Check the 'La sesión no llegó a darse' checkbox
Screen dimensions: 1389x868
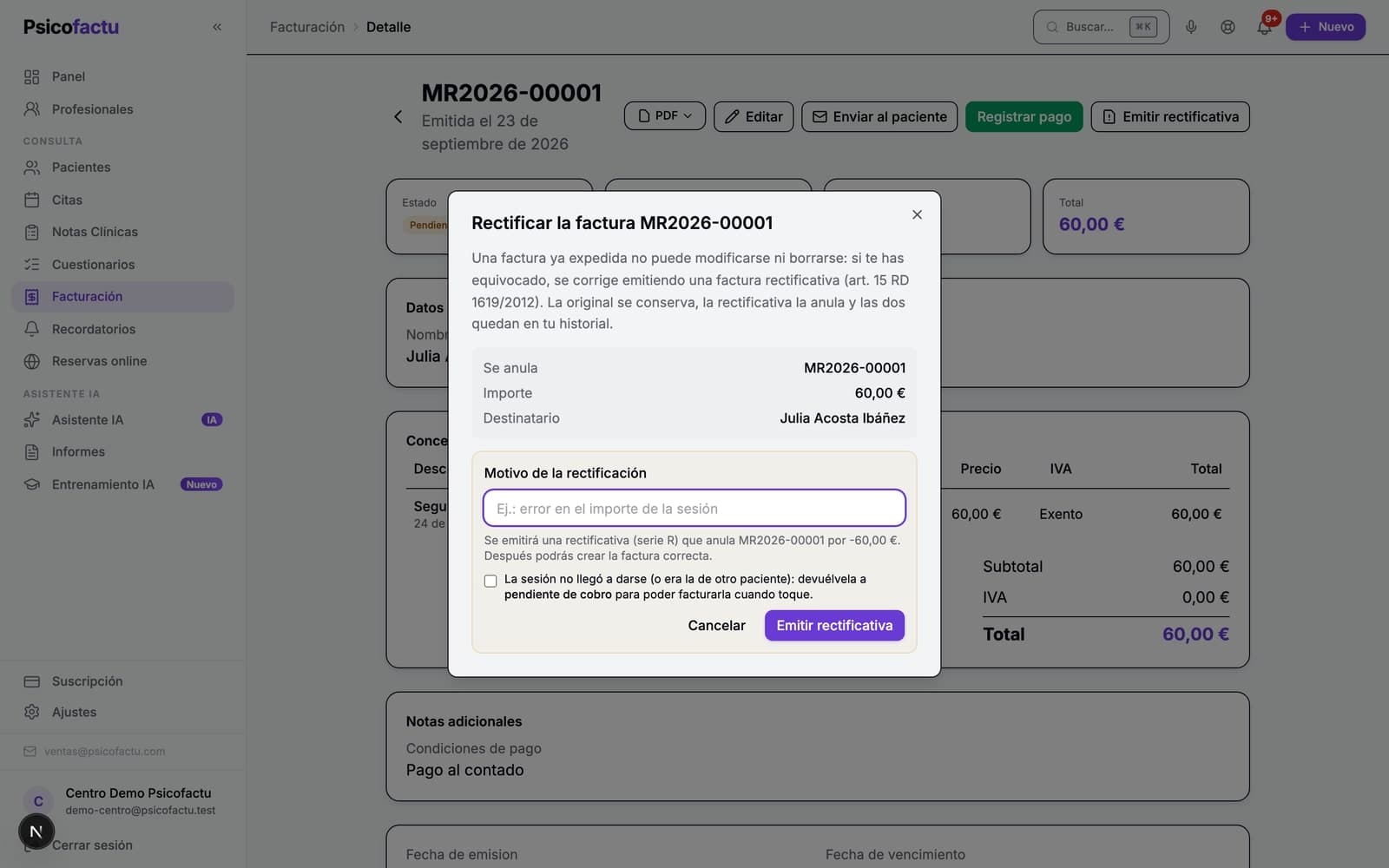(x=490, y=581)
